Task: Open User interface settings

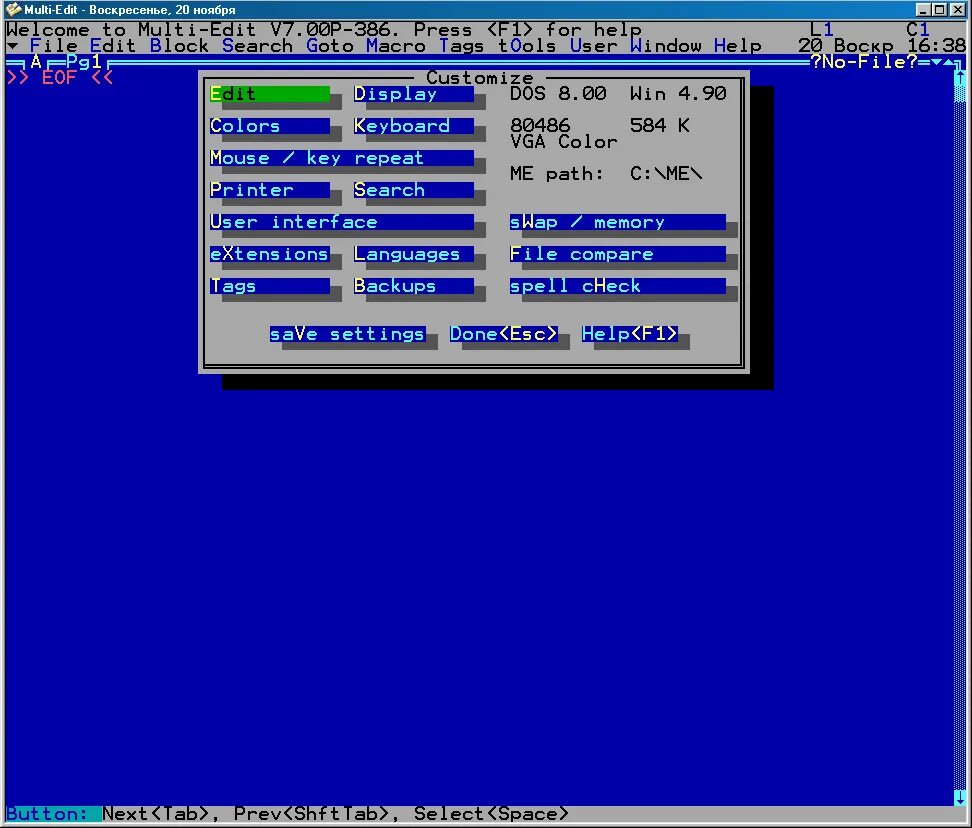Action: pyautogui.click(x=342, y=222)
